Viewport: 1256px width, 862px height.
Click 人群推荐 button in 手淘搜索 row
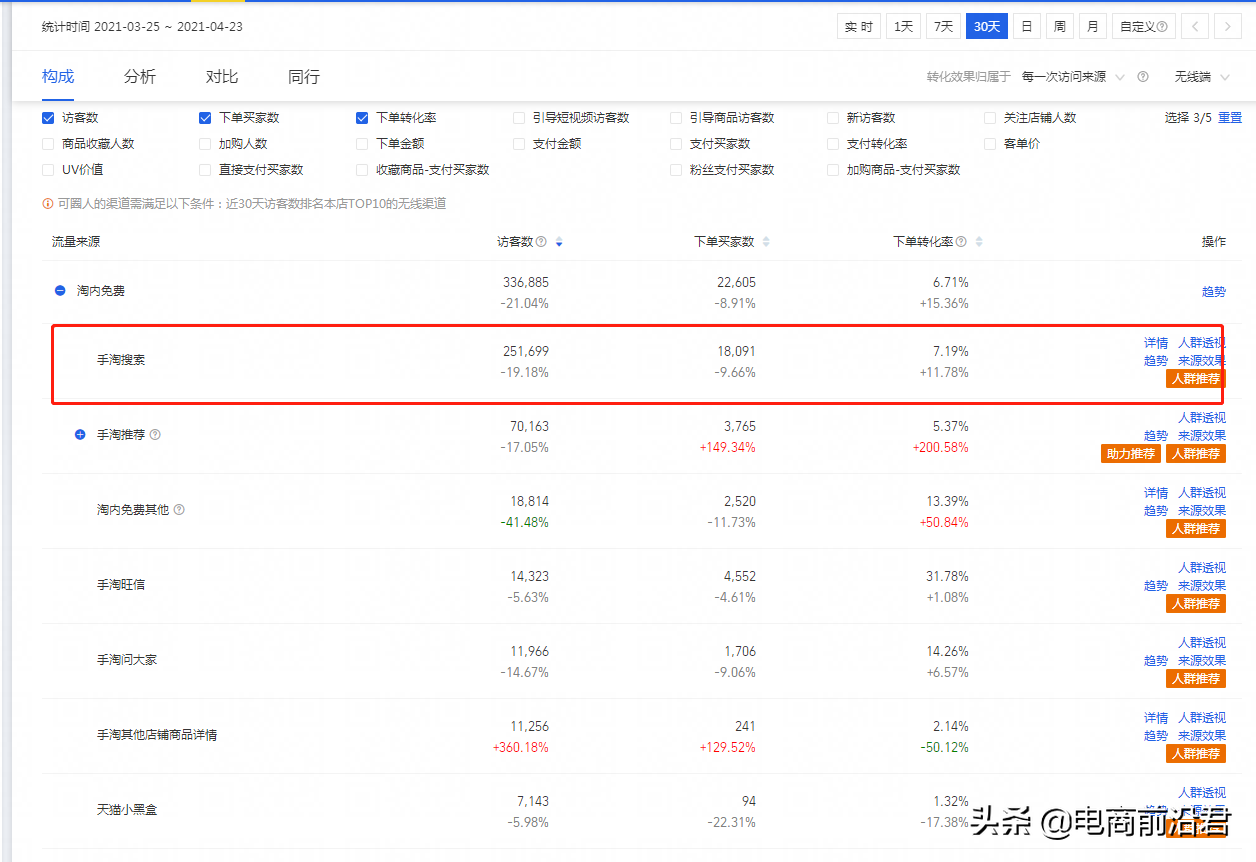[1196, 379]
